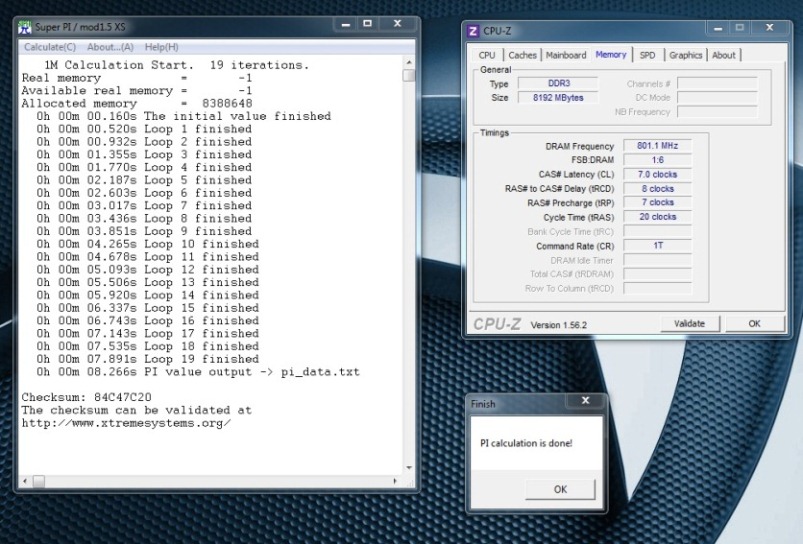The height and width of the screenshot is (544, 803).
Task: Click the 'PI value output -> pi_data.txt' line
Action: pyautogui.click(x=198, y=372)
